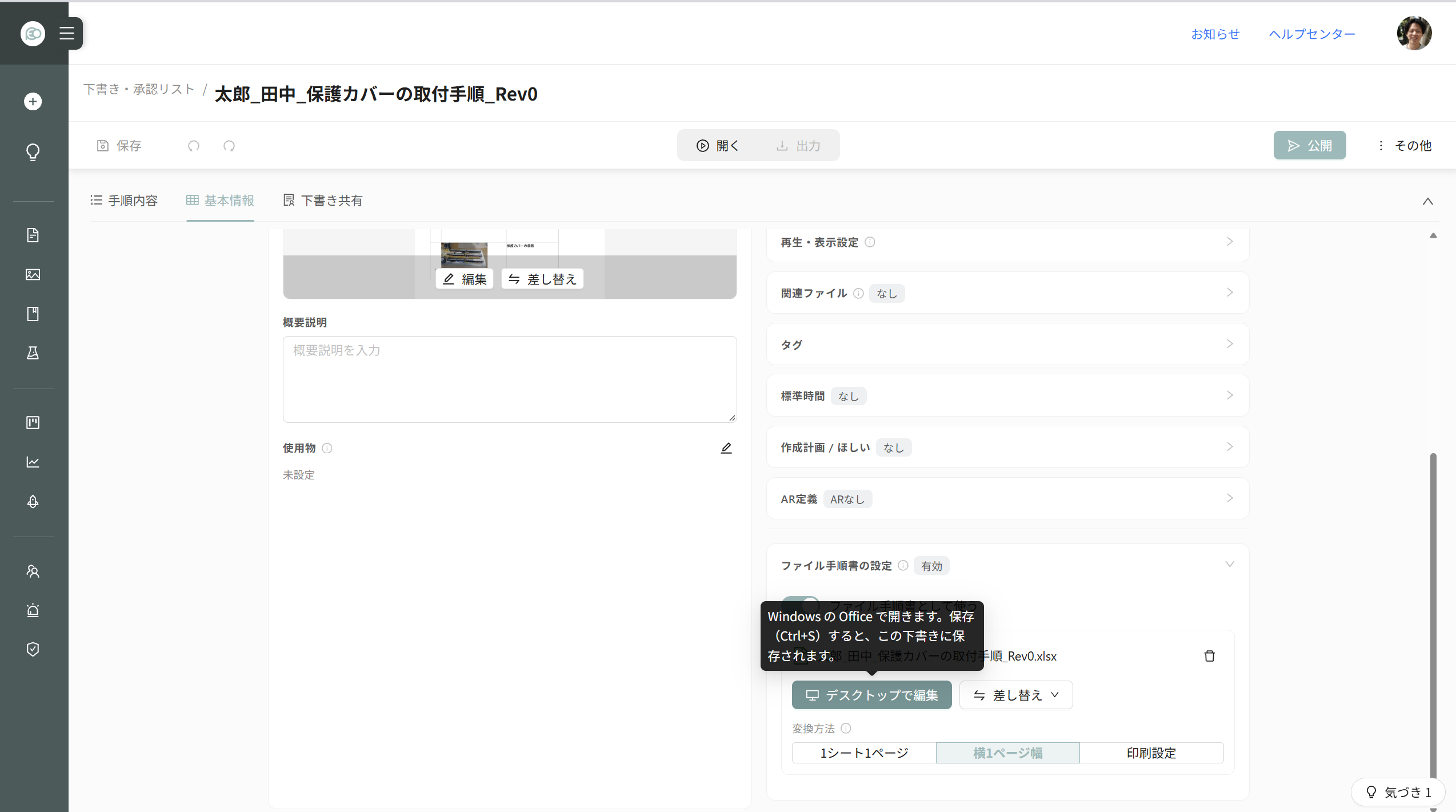The image size is (1456, 812).
Task: Open the document icon in sidebar
Action: [33, 235]
